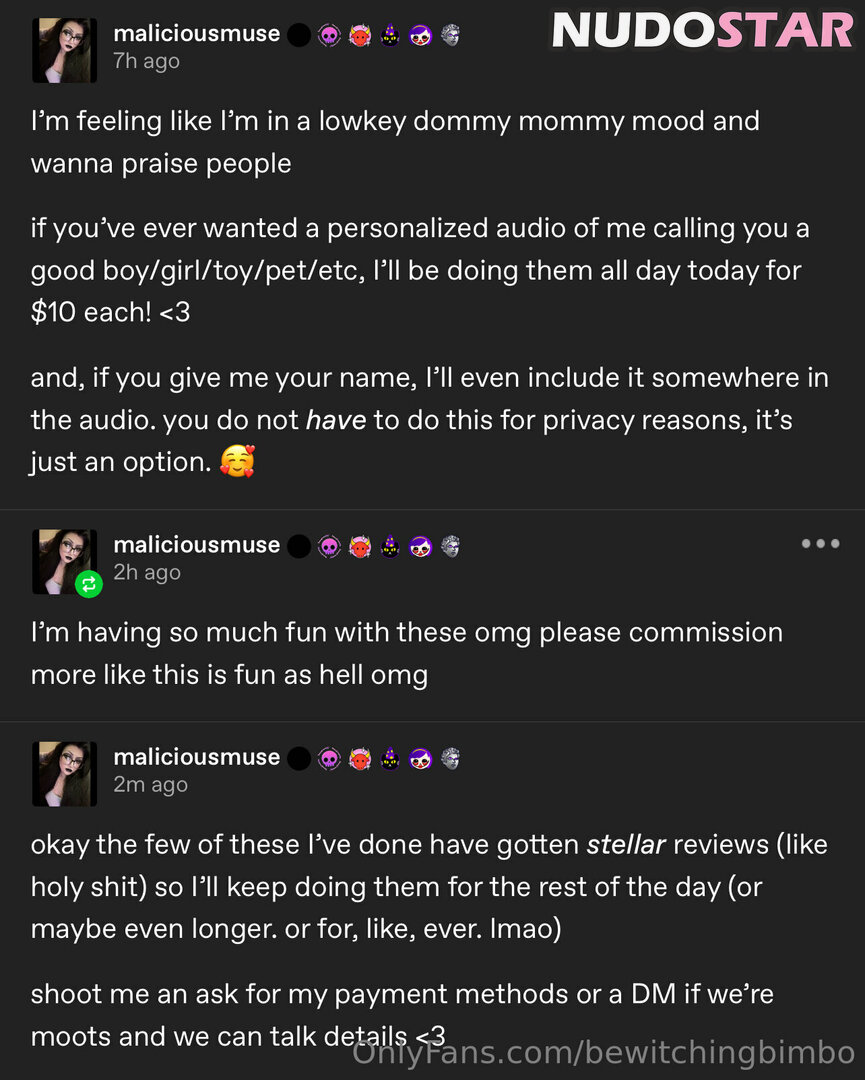The height and width of the screenshot is (1080, 865).
Task: Open maliciousmuse profile from the 7h ago post
Action: pyautogui.click(x=196, y=33)
